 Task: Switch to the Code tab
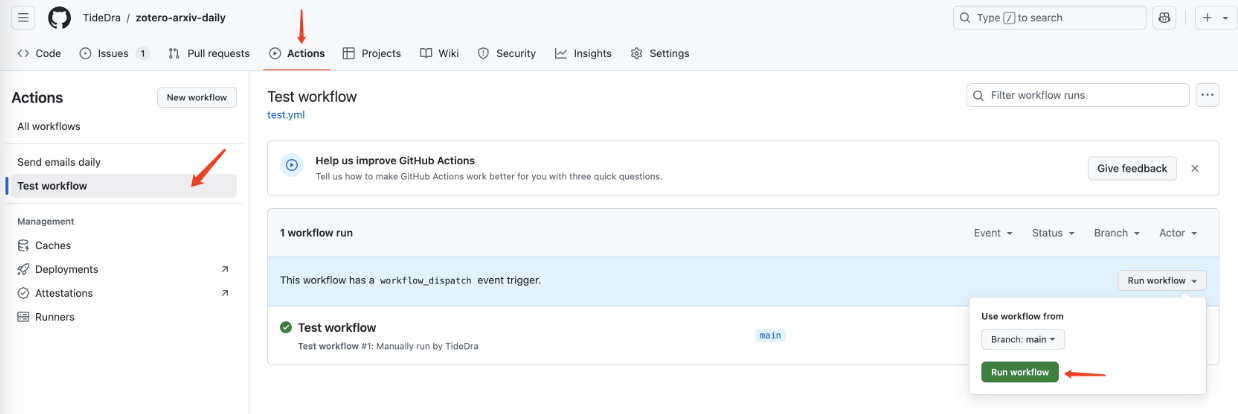coord(39,53)
